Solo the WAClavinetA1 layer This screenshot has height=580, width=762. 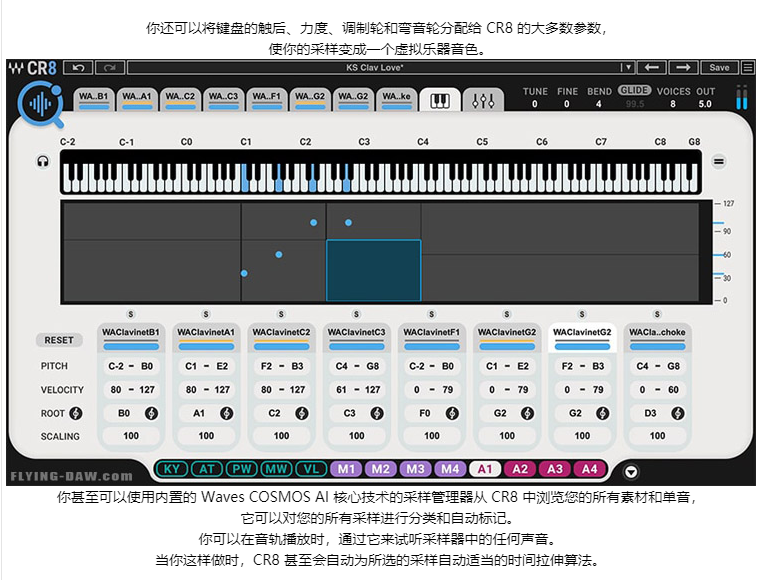point(206,314)
